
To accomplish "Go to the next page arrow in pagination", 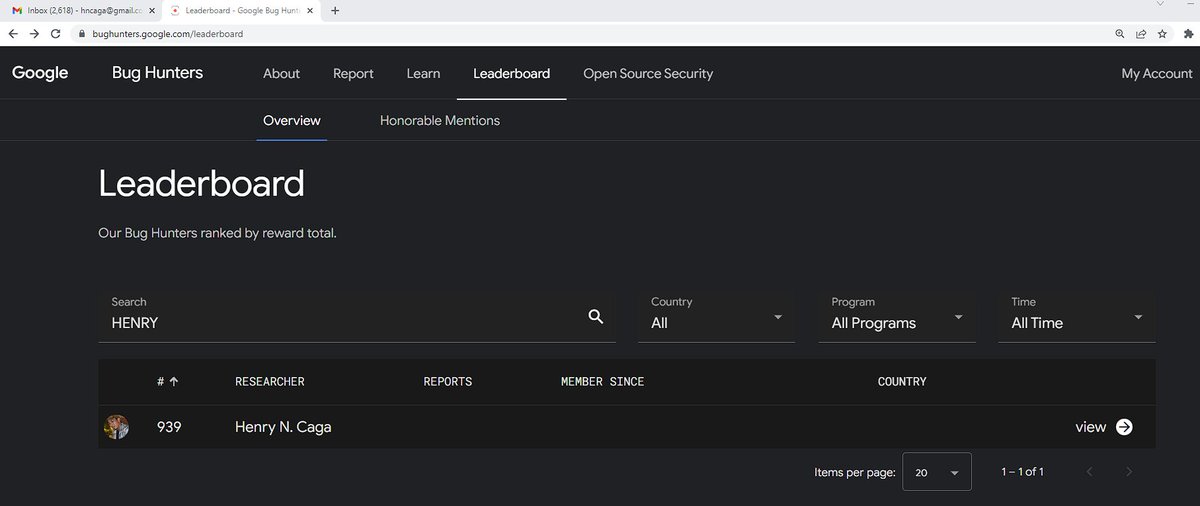I will (x=1129, y=471).
